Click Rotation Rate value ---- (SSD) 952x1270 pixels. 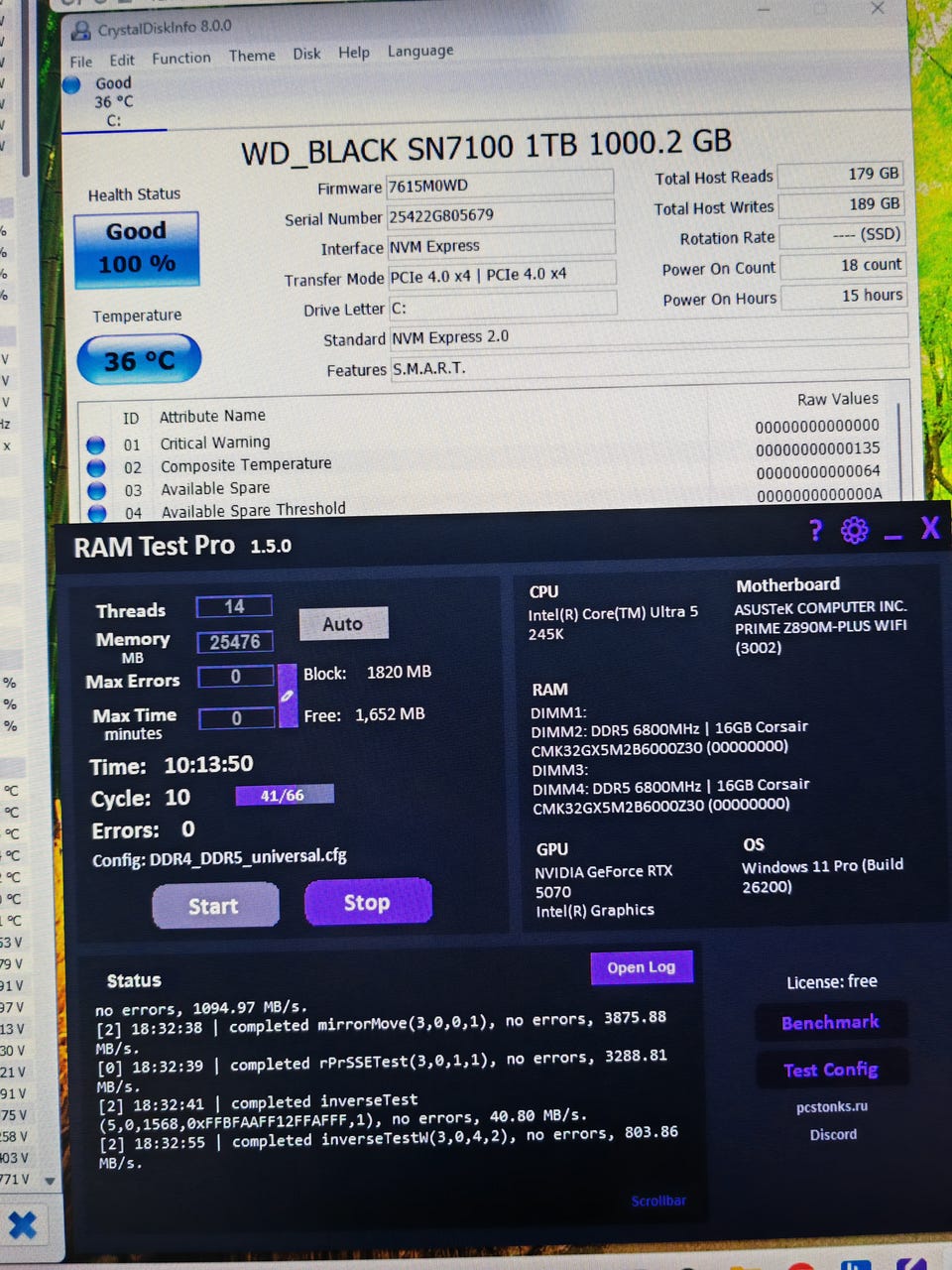tap(843, 235)
